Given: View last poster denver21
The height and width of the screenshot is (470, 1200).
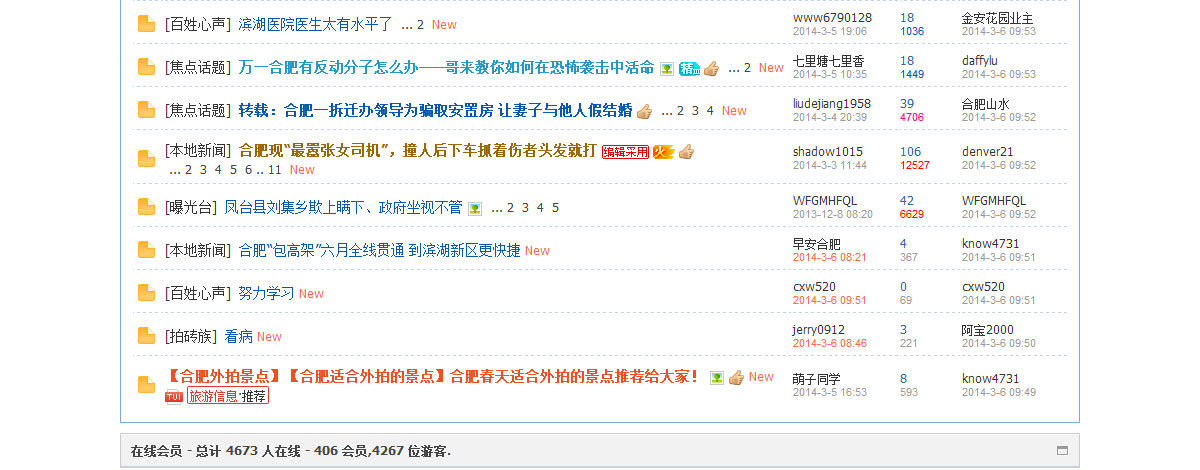Looking at the screenshot, I should pyautogui.click(x=988, y=152).
